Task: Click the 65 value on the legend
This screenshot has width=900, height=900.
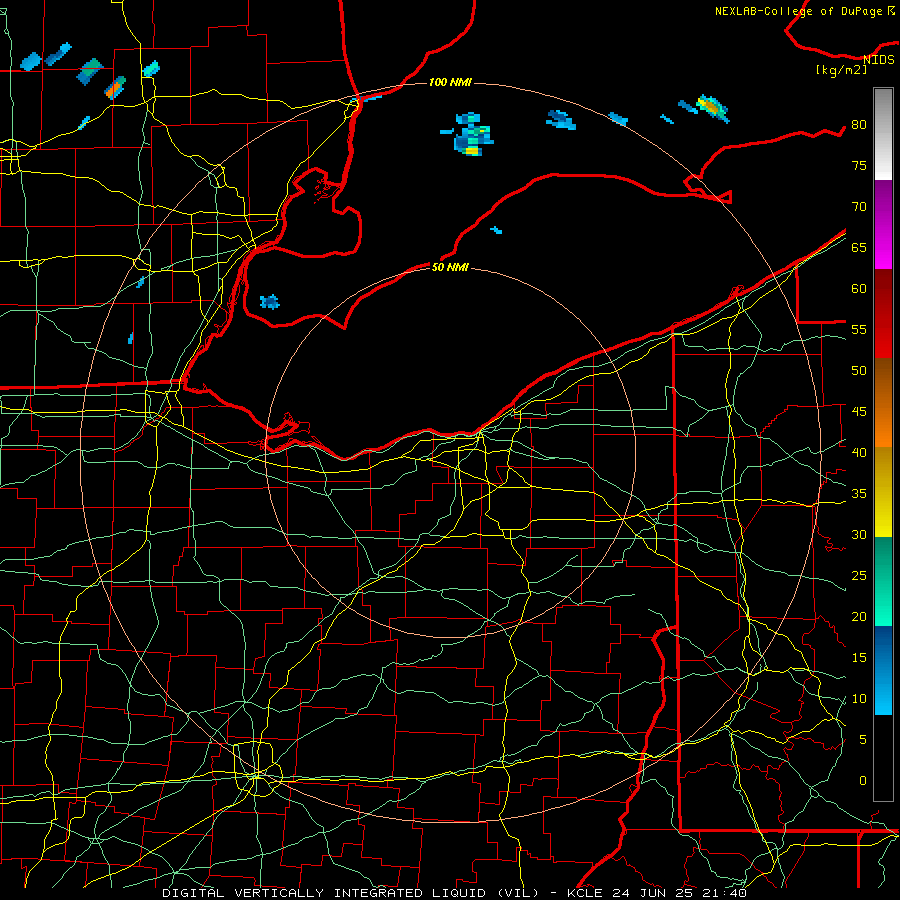Action: coord(859,247)
